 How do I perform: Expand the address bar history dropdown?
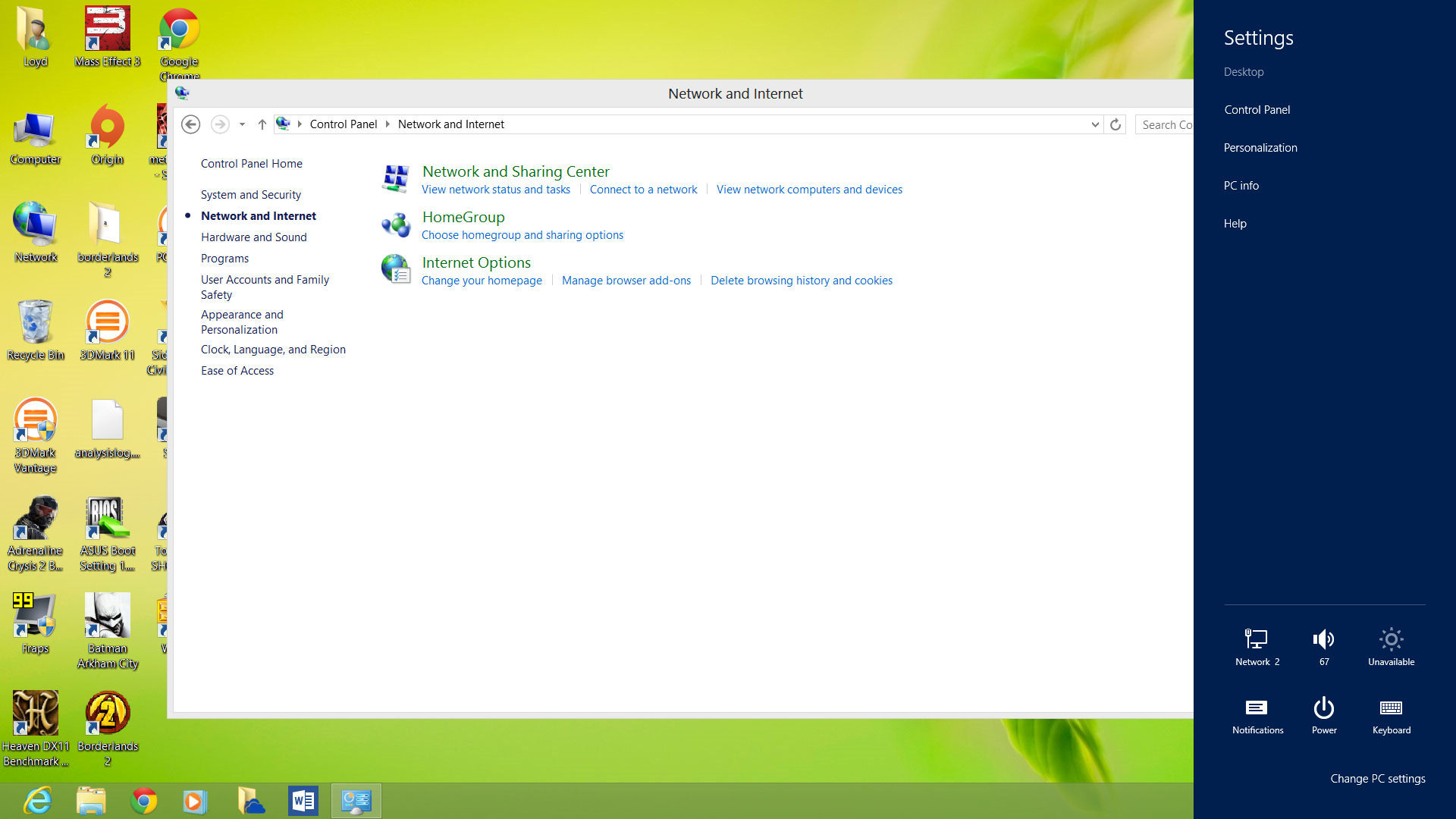point(1094,124)
